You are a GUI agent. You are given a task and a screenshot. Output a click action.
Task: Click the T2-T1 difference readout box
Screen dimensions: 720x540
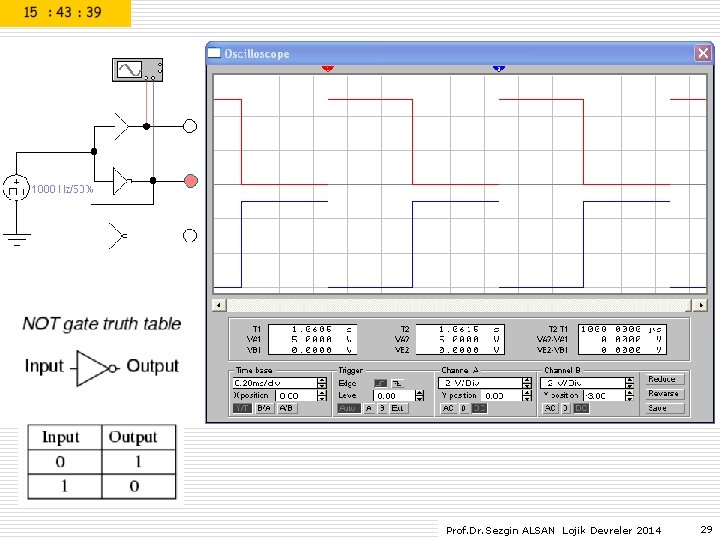[622, 339]
